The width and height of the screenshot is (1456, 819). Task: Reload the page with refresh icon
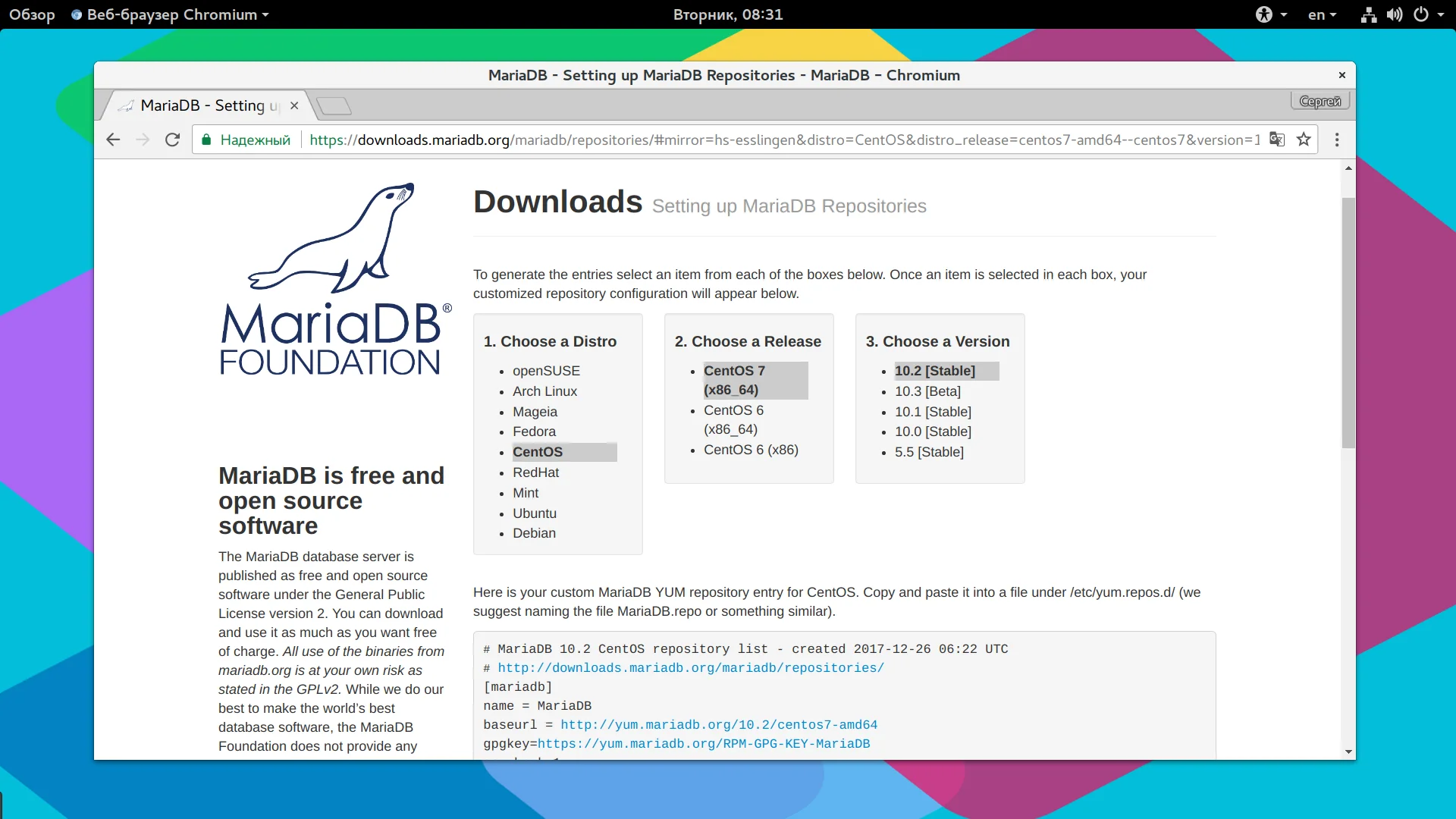[x=172, y=140]
